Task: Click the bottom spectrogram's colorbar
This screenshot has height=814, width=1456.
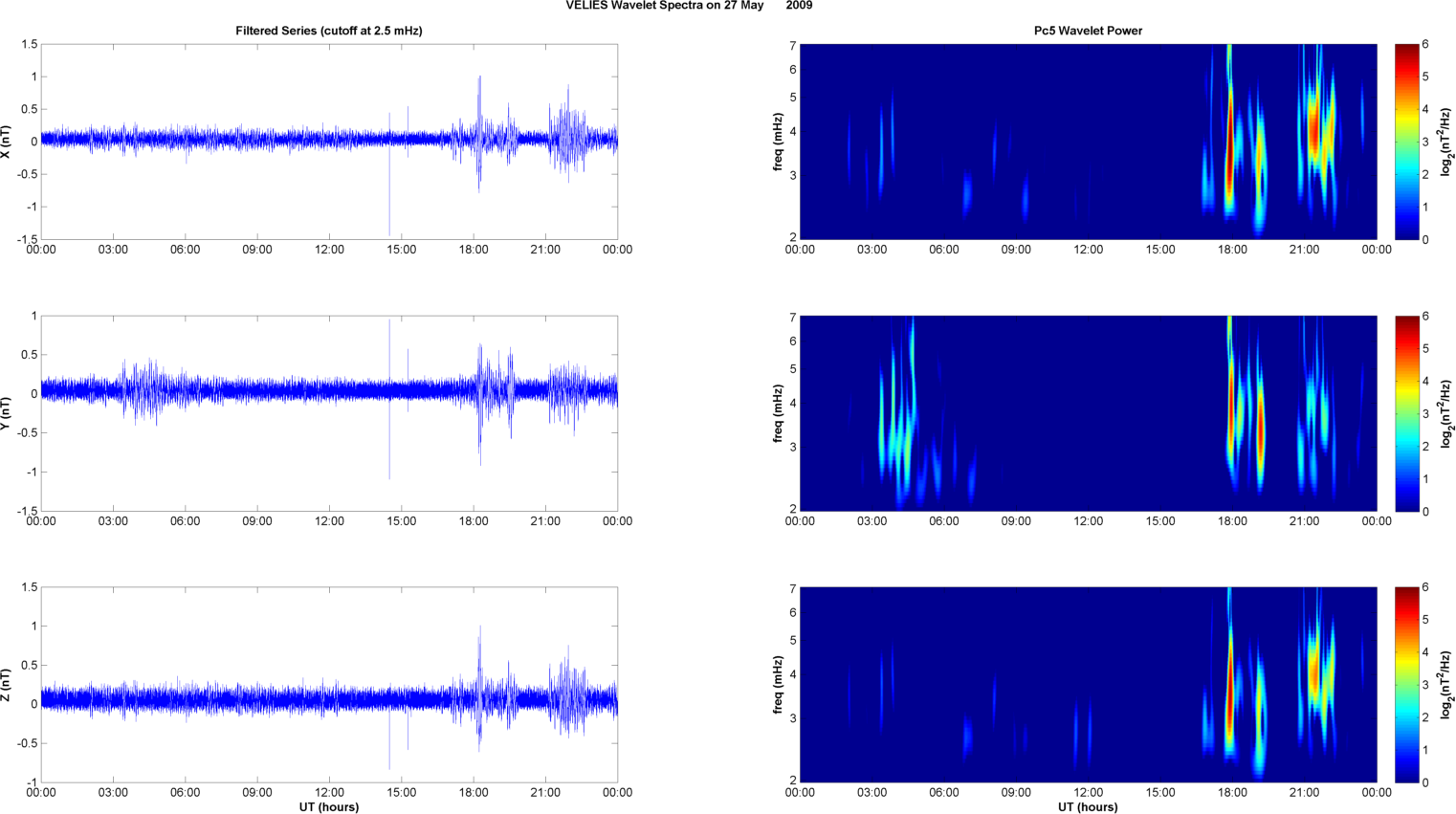Action: point(1406,685)
